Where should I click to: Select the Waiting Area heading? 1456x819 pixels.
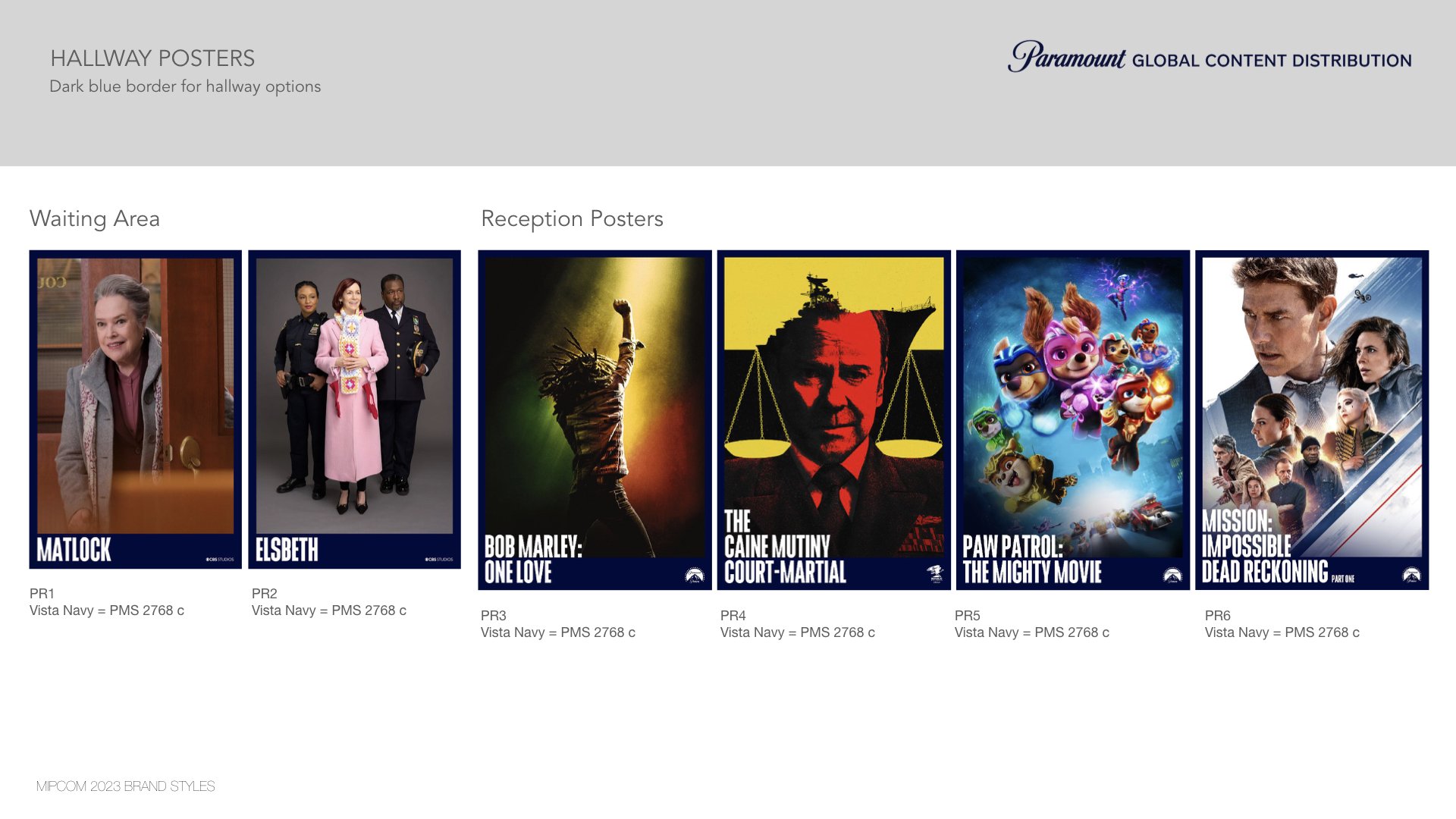(x=95, y=218)
